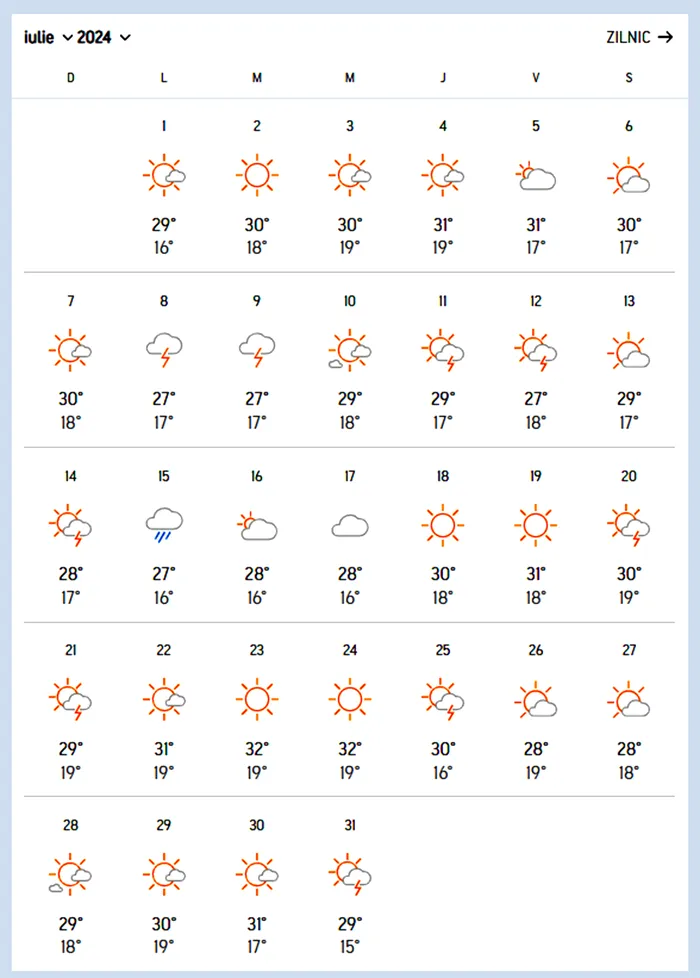
Task: Click the 31° temperature on day 19
Action: [x=535, y=574]
